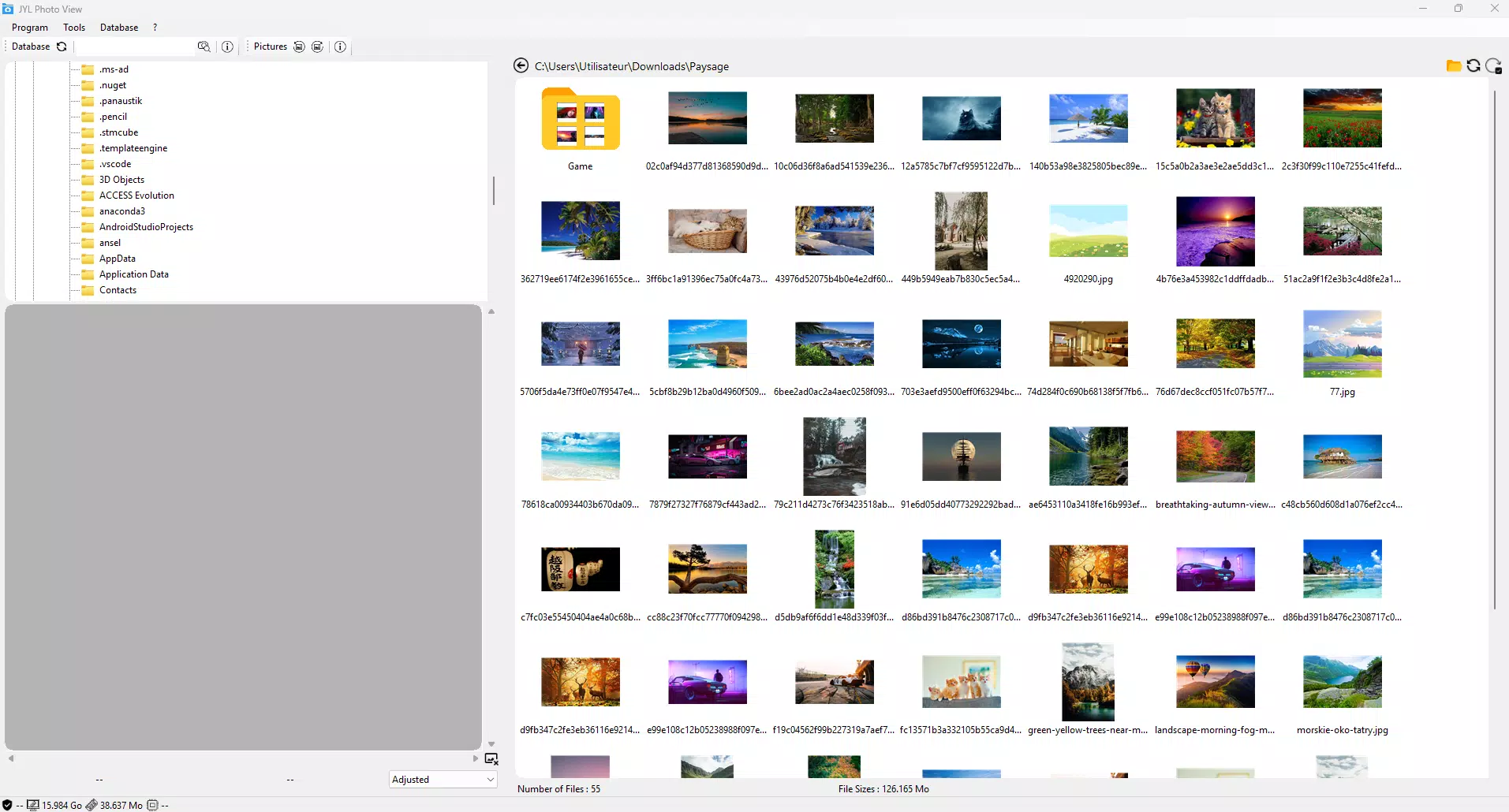Image resolution: width=1509 pixels, height=812 pixels.
Task: Refresh thumbnails with the black circular arrows icon
Action: (x=1474, y=65)
